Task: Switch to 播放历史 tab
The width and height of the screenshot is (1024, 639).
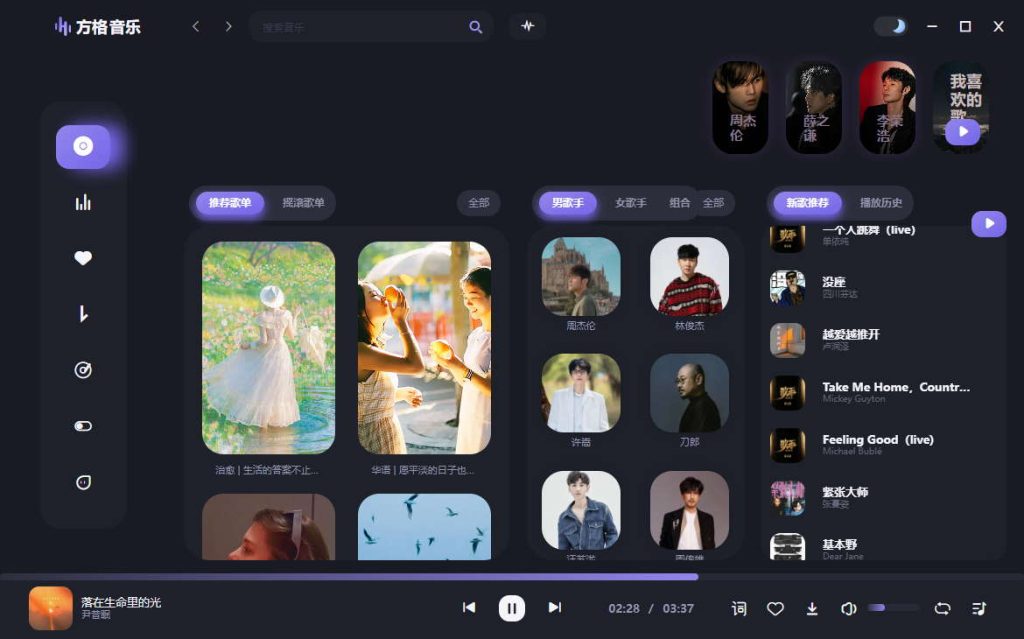Action: [881, 203]
